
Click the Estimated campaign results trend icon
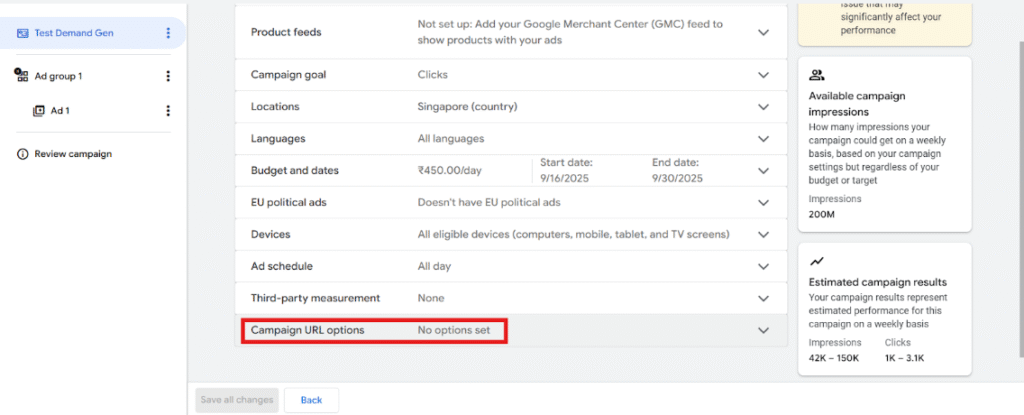[817, 262]
